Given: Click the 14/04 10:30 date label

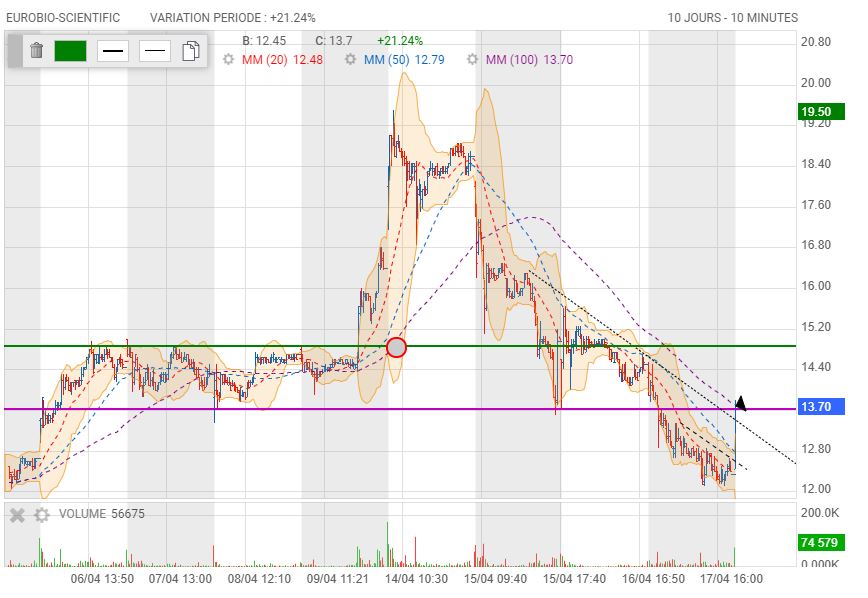Looking at the screenshot, I should tap(417, 579).
